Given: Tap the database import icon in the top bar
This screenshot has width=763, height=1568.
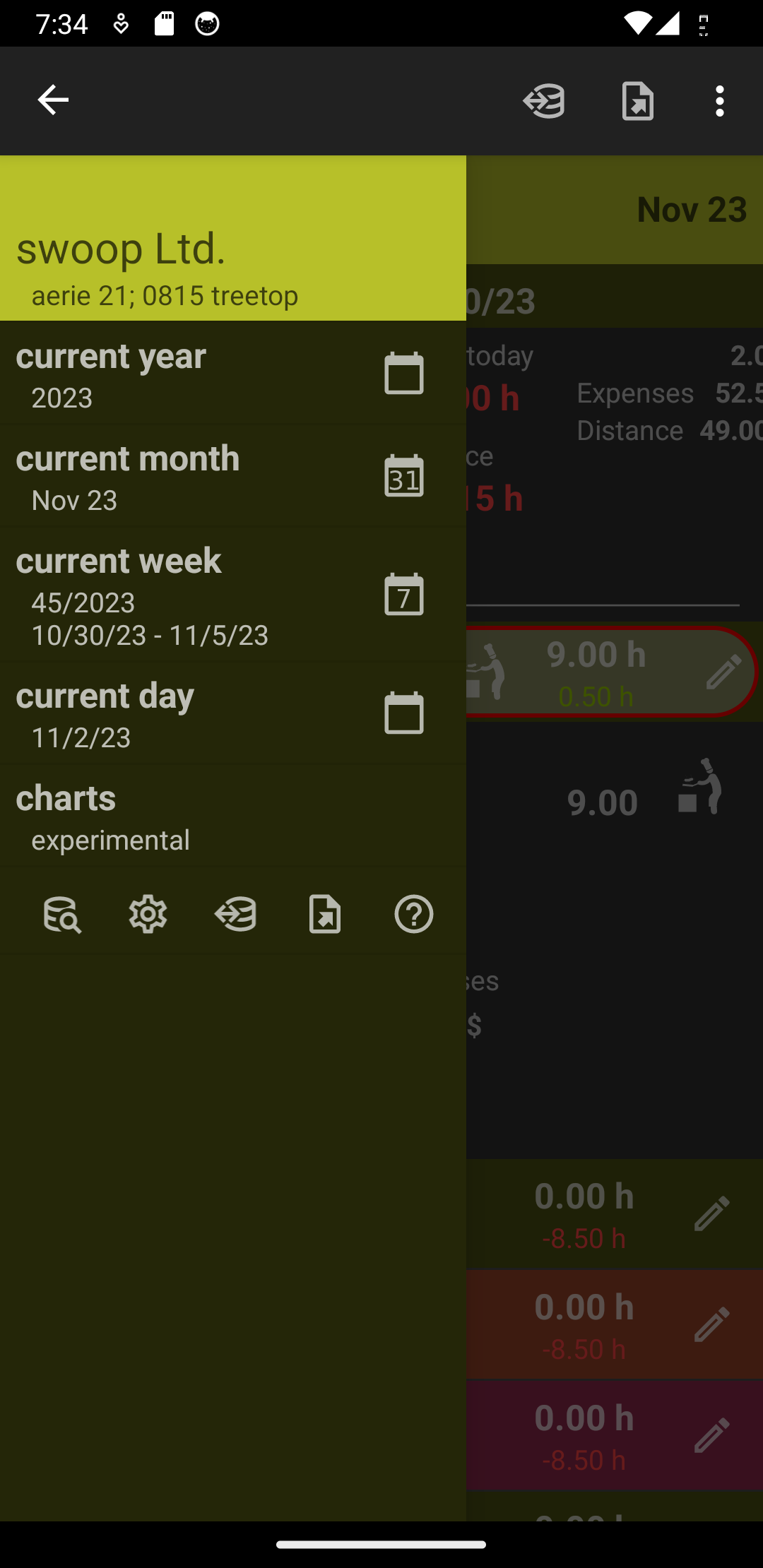Looking at the screenshot, I should [544, 100].
